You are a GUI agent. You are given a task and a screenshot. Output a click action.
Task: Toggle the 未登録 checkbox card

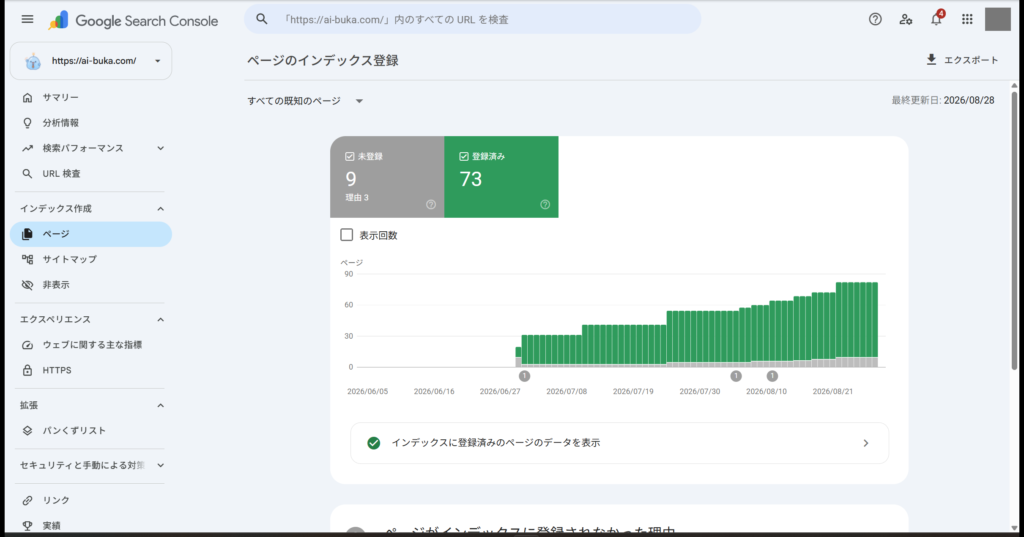[x=387, y=176]
